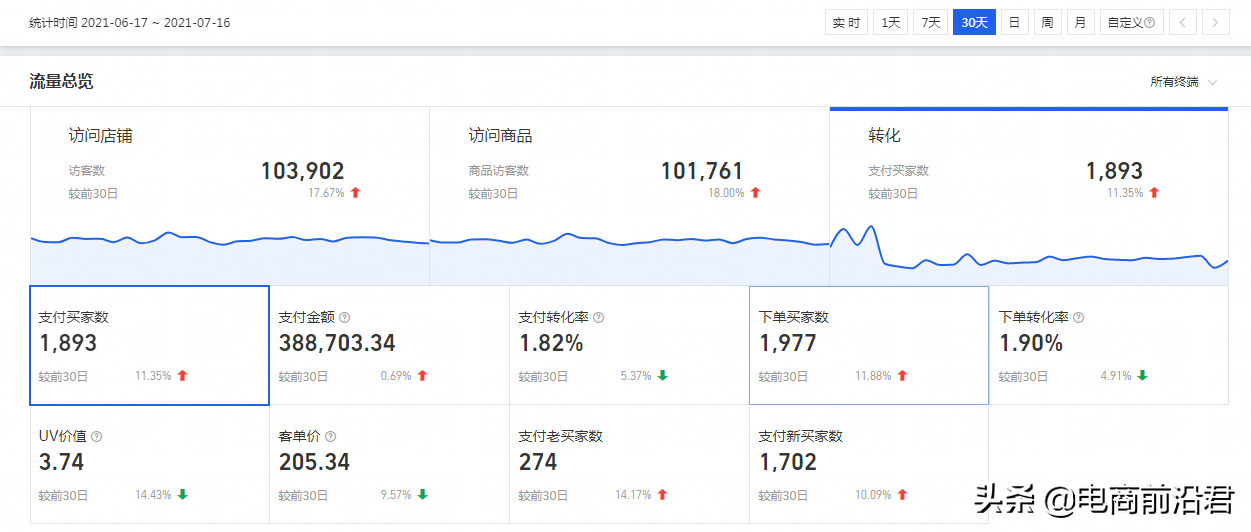The width and height of the screenshot is (1251, 532).
Task: Go to previous period arrow
Action: point(1183,22)
